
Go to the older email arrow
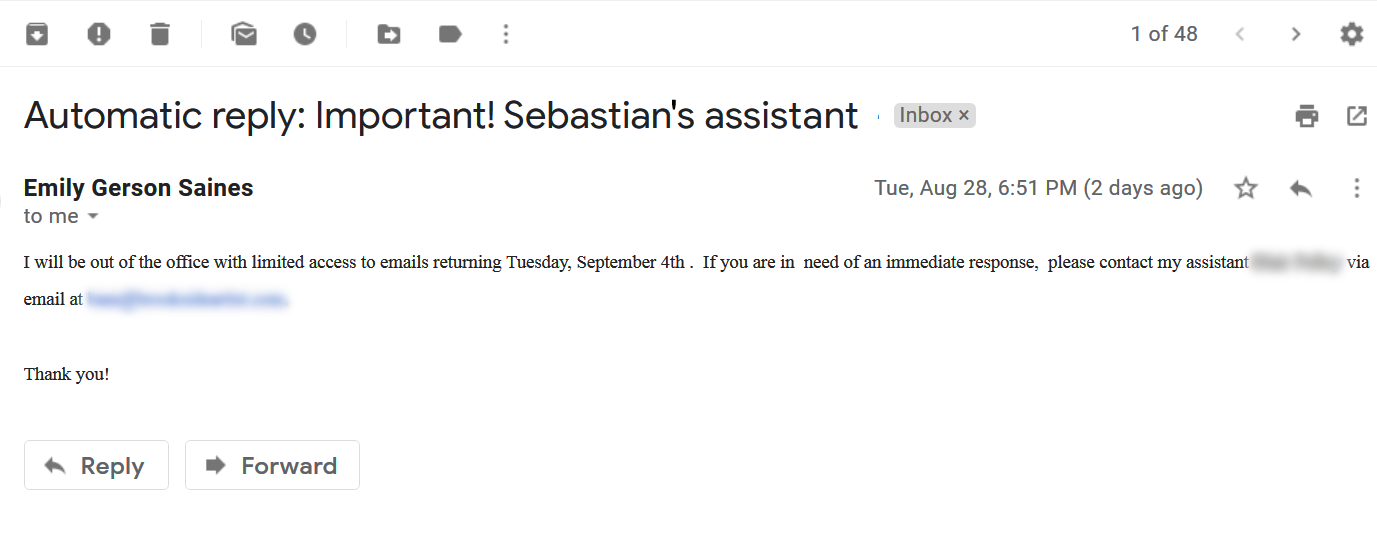(x=1296, y=34)
